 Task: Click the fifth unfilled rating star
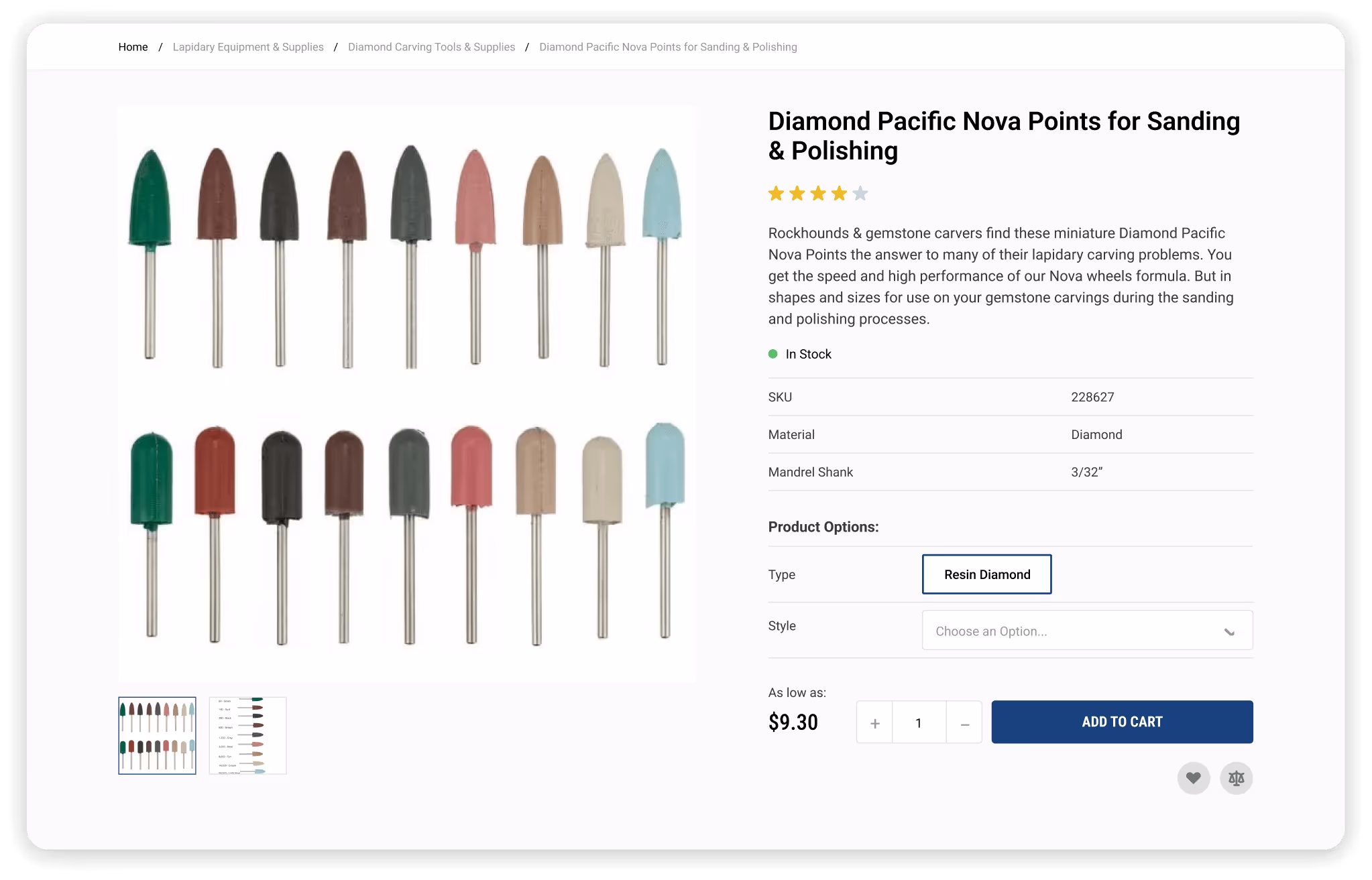pos(860,193)
